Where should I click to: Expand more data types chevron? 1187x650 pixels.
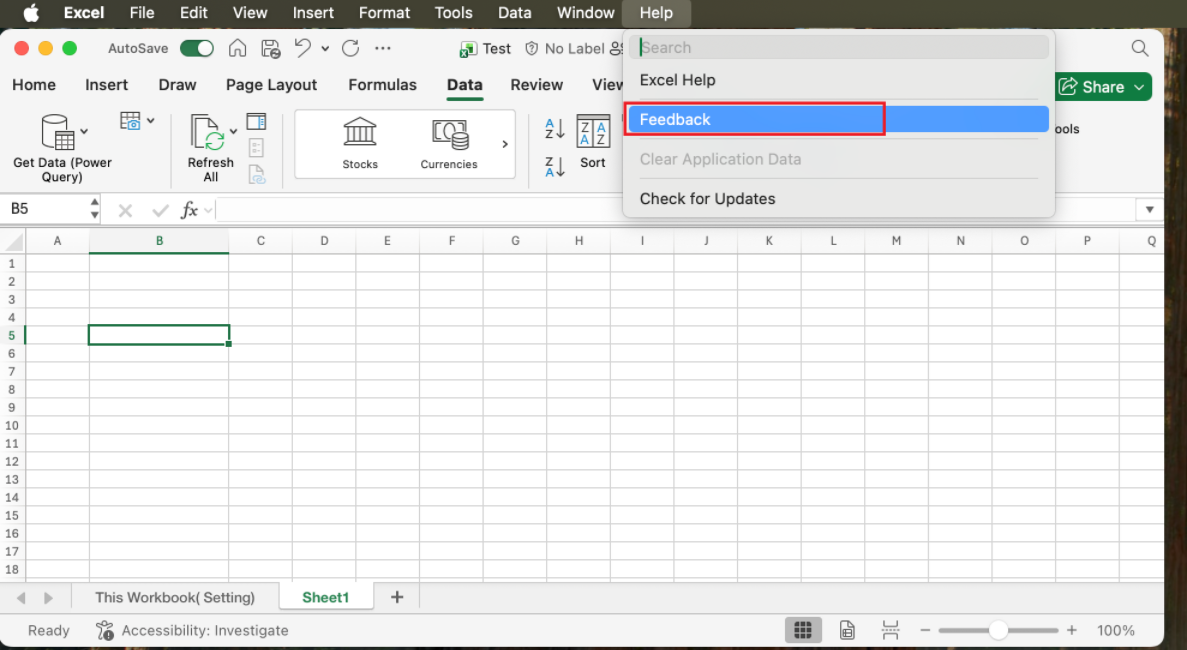click(x=505, y=144)
